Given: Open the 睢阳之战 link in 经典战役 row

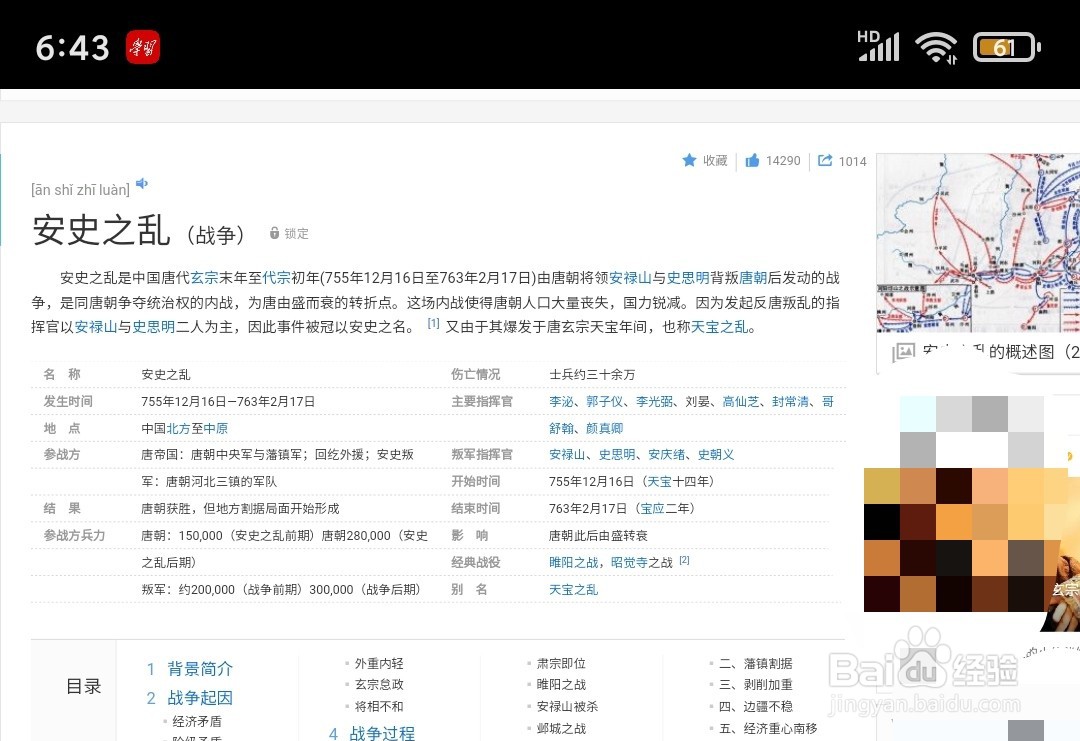Looking at the screenshot, I should (574, 563).
